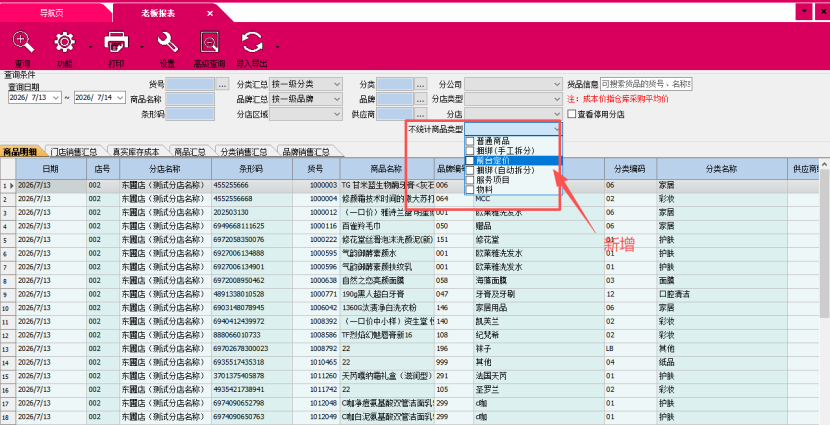The height and width of the screenshot is (425, 830).
Task: Switch to the 门店销售汇总 tab
Action: pos(74,152)
